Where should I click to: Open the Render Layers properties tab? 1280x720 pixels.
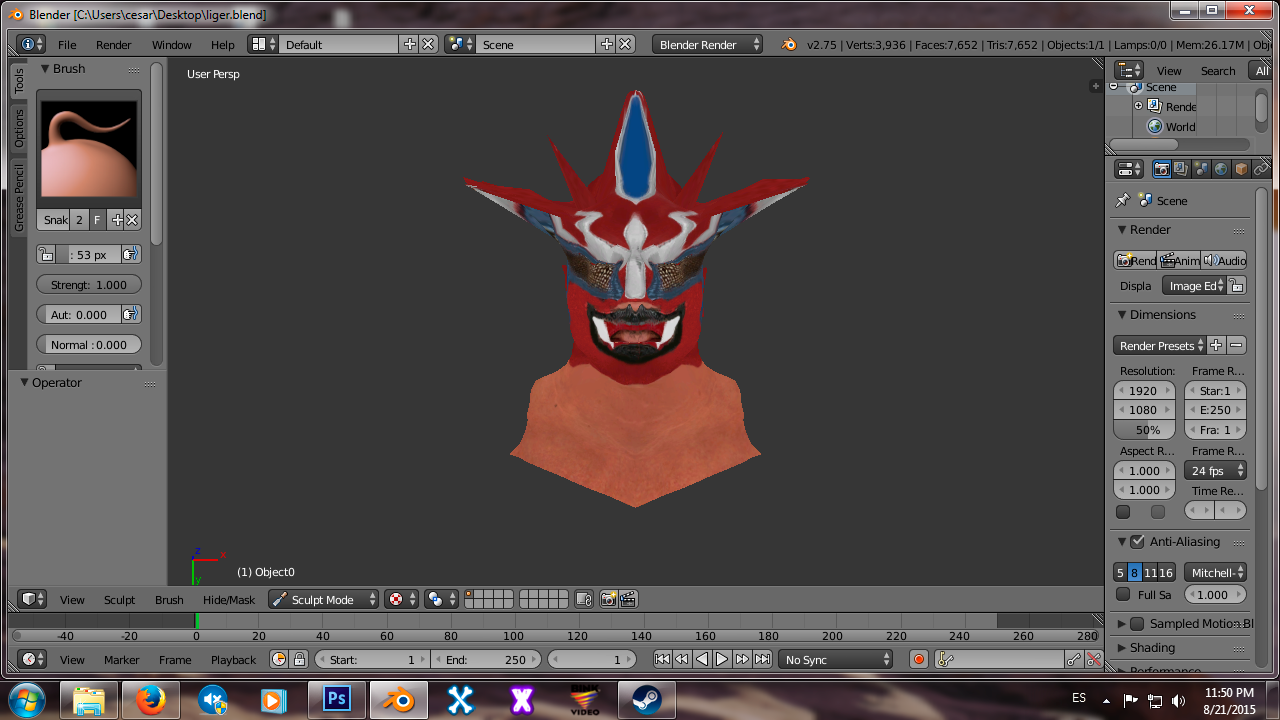coord(1181,169)
